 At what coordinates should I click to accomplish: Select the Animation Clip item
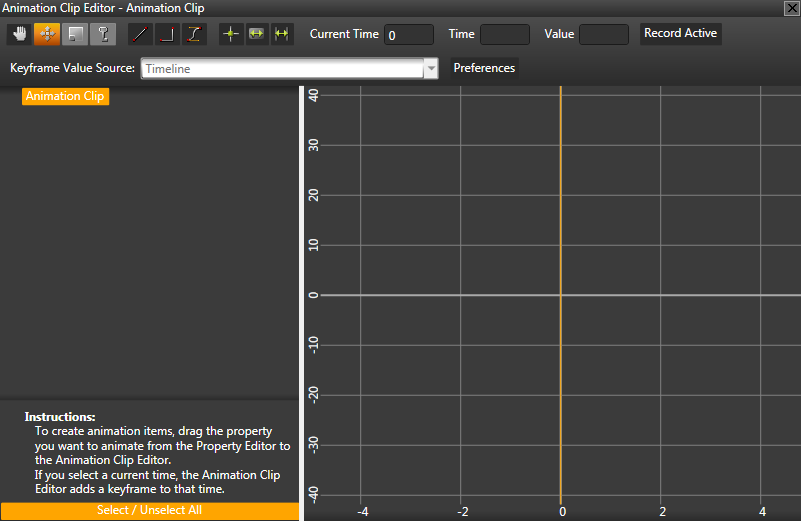(66, 97)
